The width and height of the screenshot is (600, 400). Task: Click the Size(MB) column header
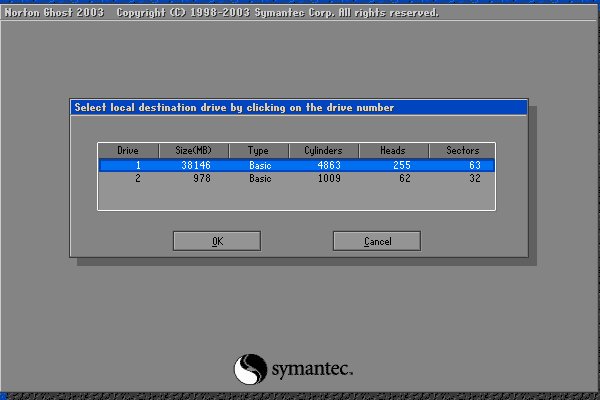193,150
